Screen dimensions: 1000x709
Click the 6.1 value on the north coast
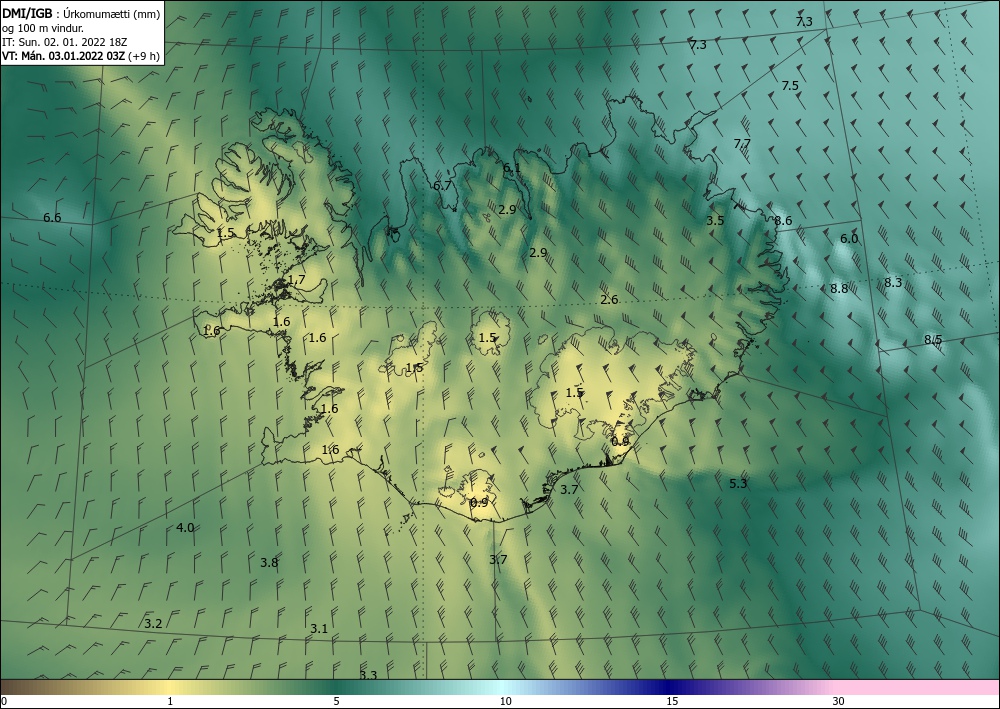click(x=512, y=168)
